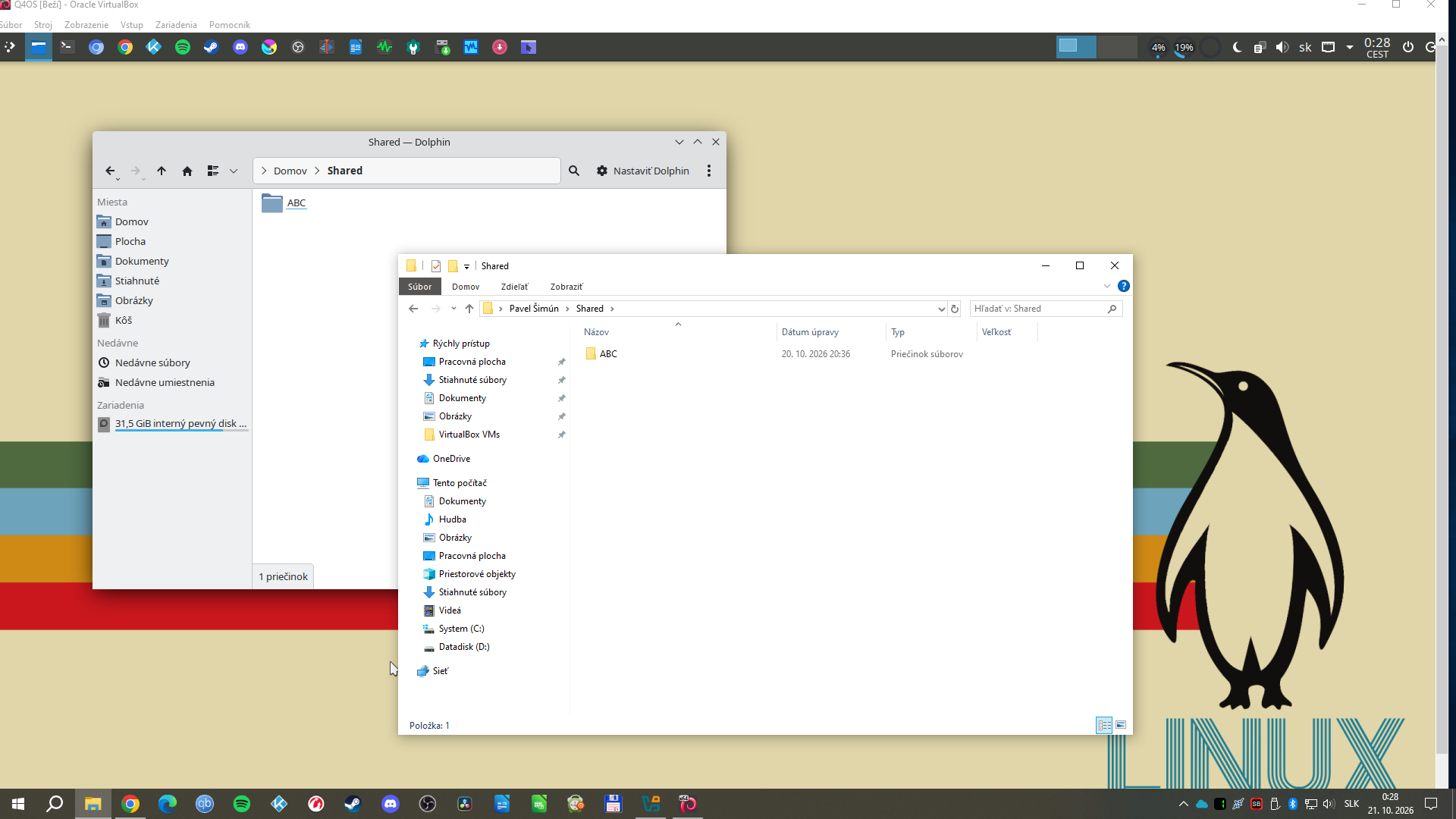1456x819 pixels.
Task: Open the Súbor ribbon tab in Explorer
Action: tap(419, 287)
